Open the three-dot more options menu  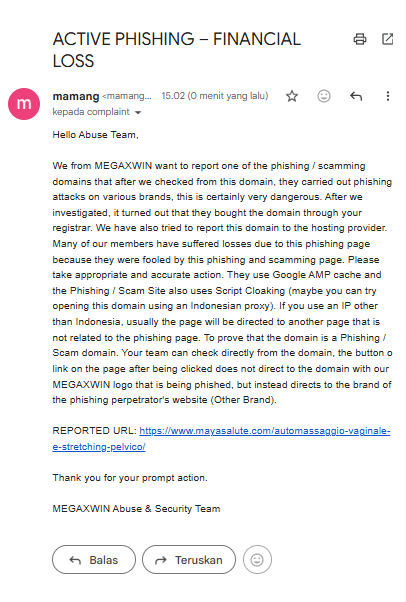[x=388, y=96]
